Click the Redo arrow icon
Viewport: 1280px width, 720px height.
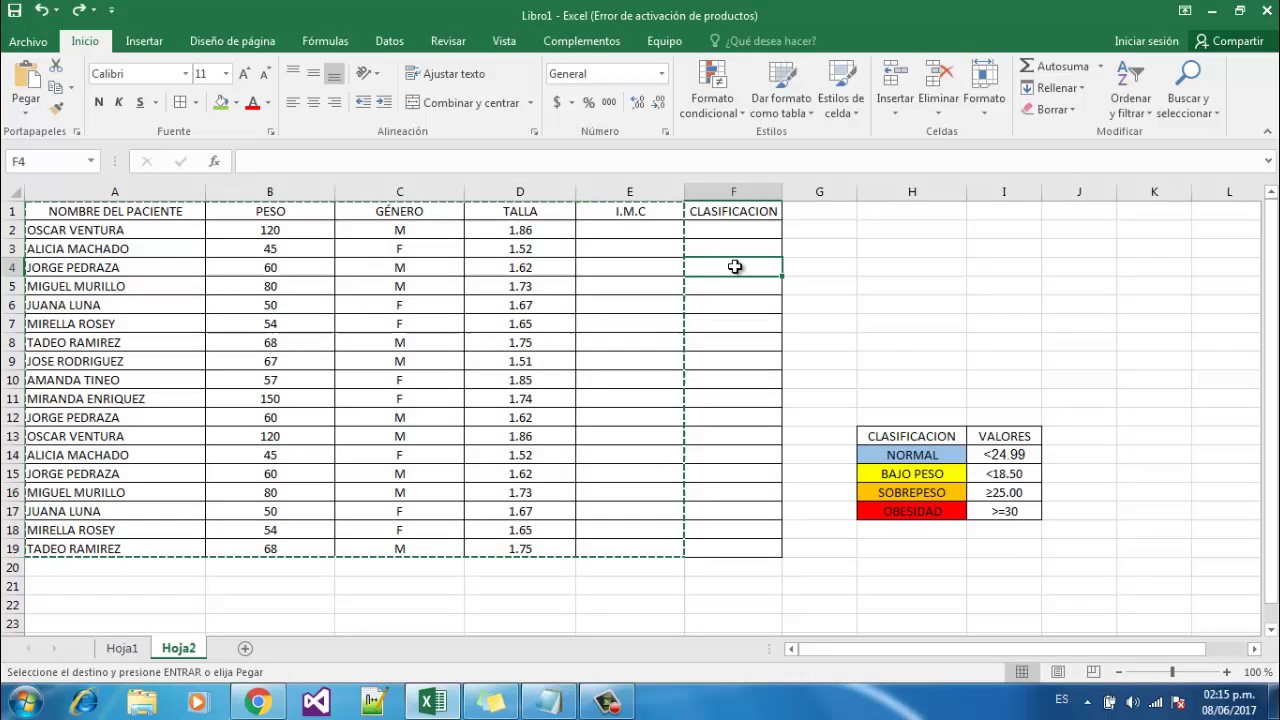78,10
